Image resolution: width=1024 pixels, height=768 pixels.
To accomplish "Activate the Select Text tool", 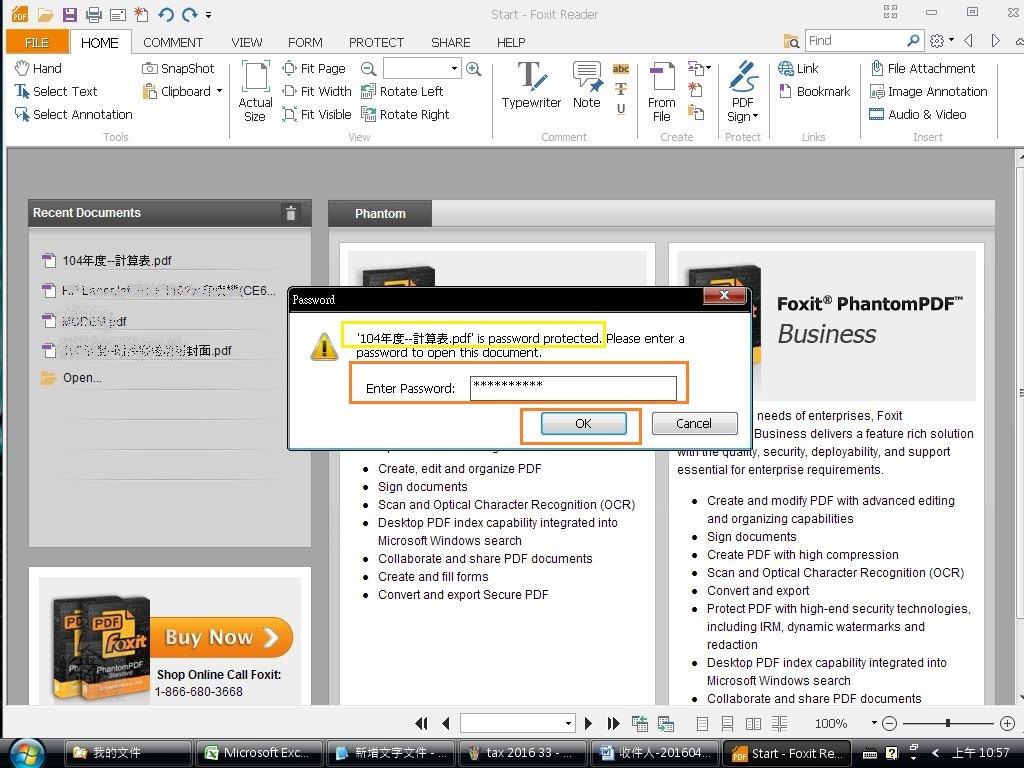I will 56,91.
